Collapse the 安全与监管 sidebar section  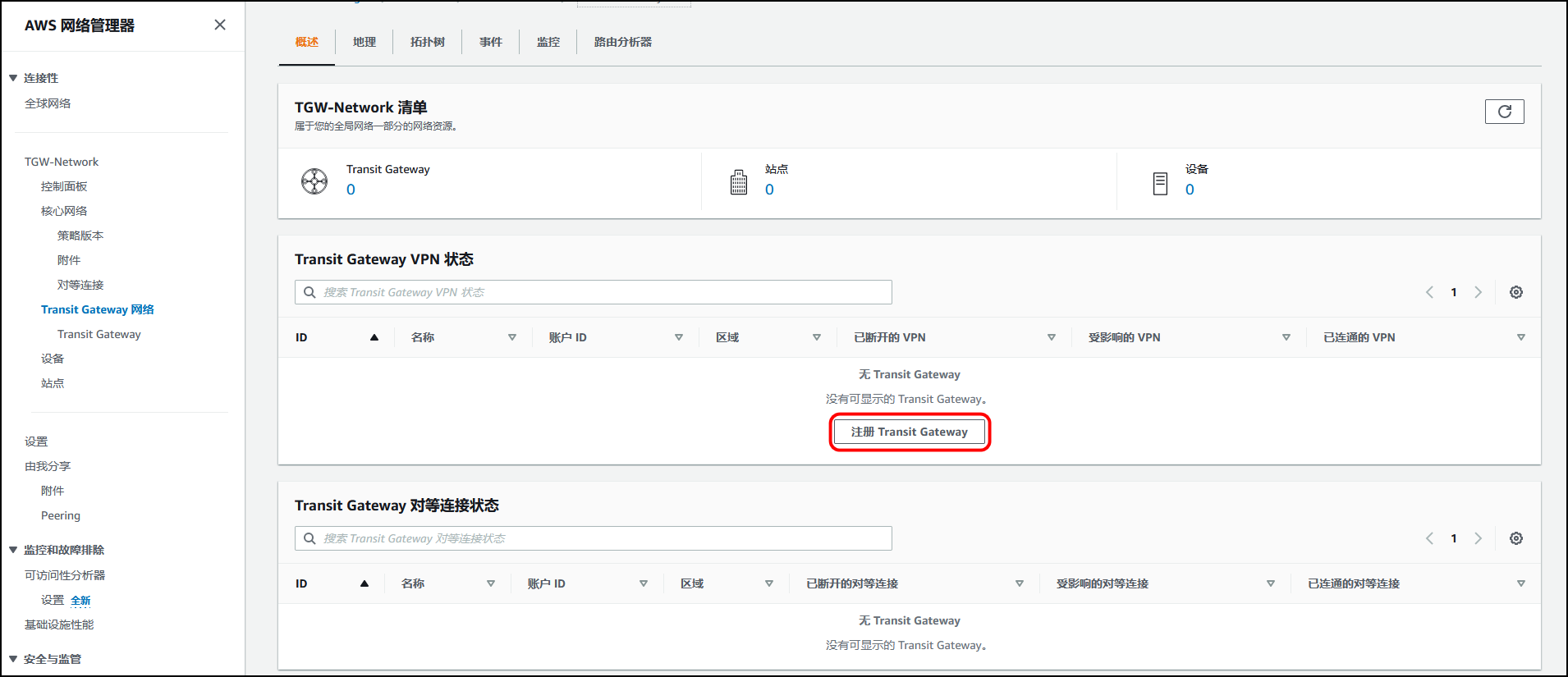(13, 659)
